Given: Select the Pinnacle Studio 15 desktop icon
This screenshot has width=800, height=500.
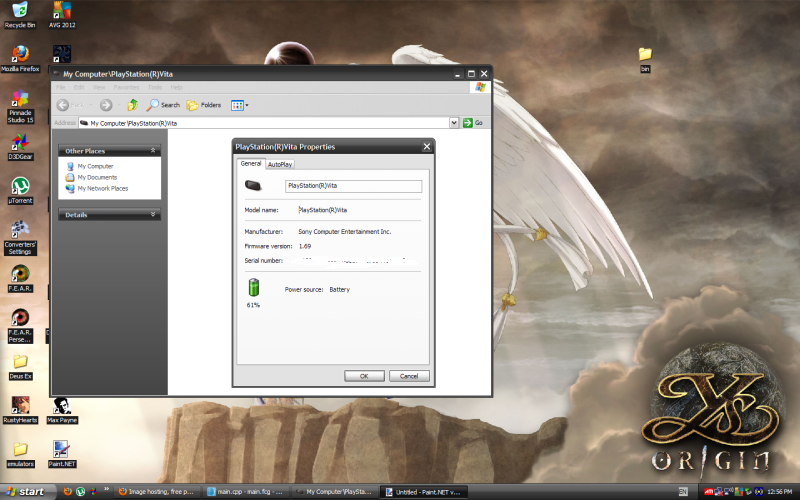Looking at the screenshot, I should (20, 106).
